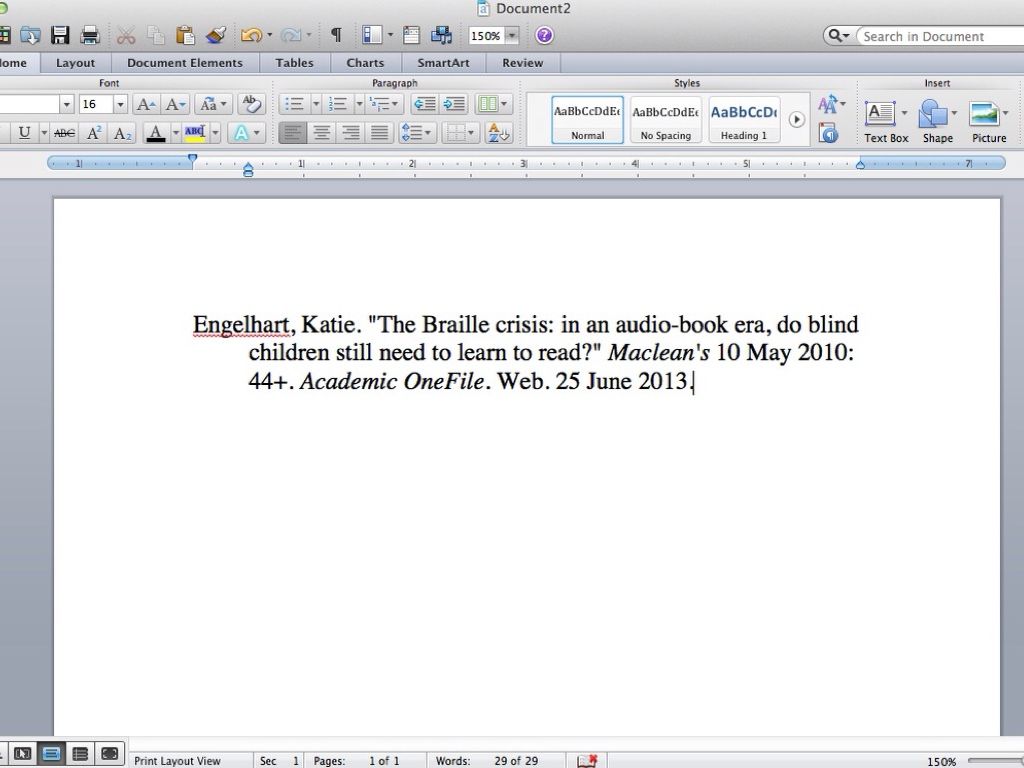The image size is (1024, 768).
Task: Switch to the Document Elements tab
Action: pos(184,62)
